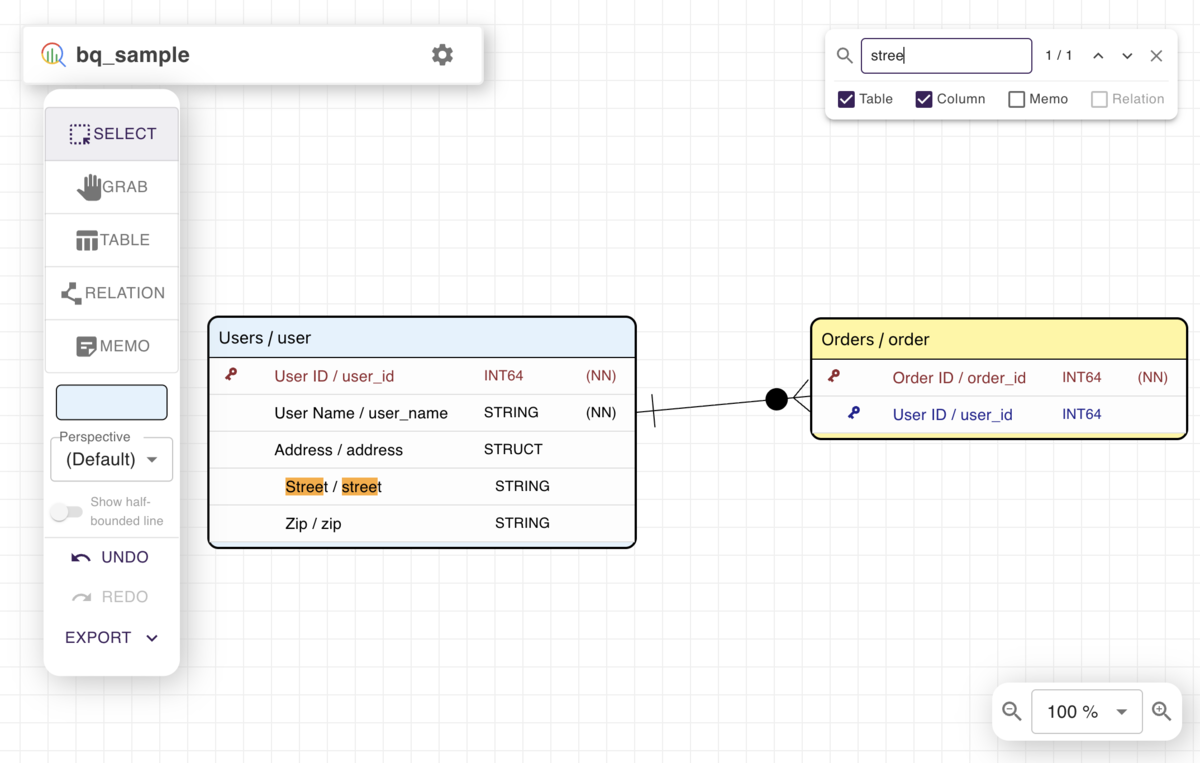Open settings with the gear icon

point(442,55)
